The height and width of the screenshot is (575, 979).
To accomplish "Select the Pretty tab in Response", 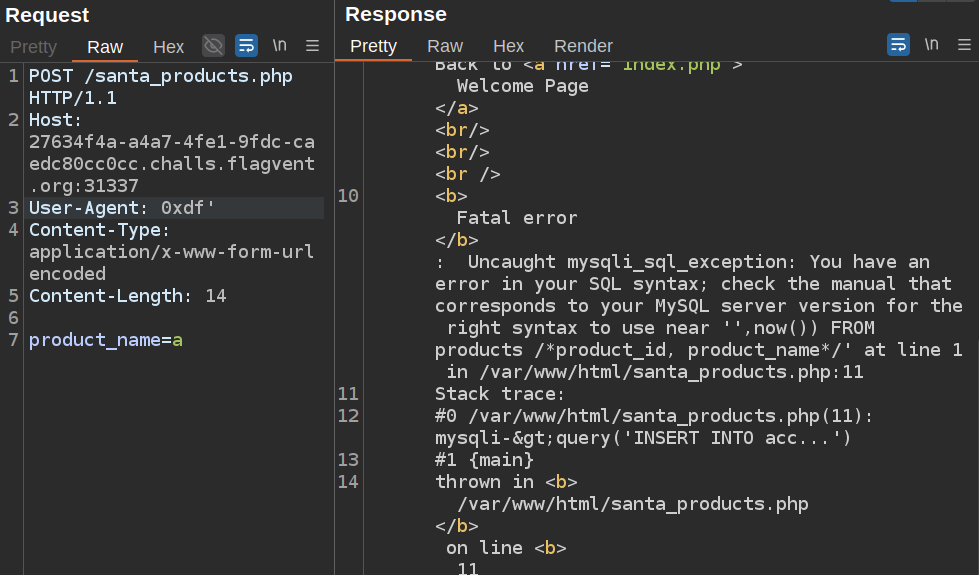I will tap(373, 46).
